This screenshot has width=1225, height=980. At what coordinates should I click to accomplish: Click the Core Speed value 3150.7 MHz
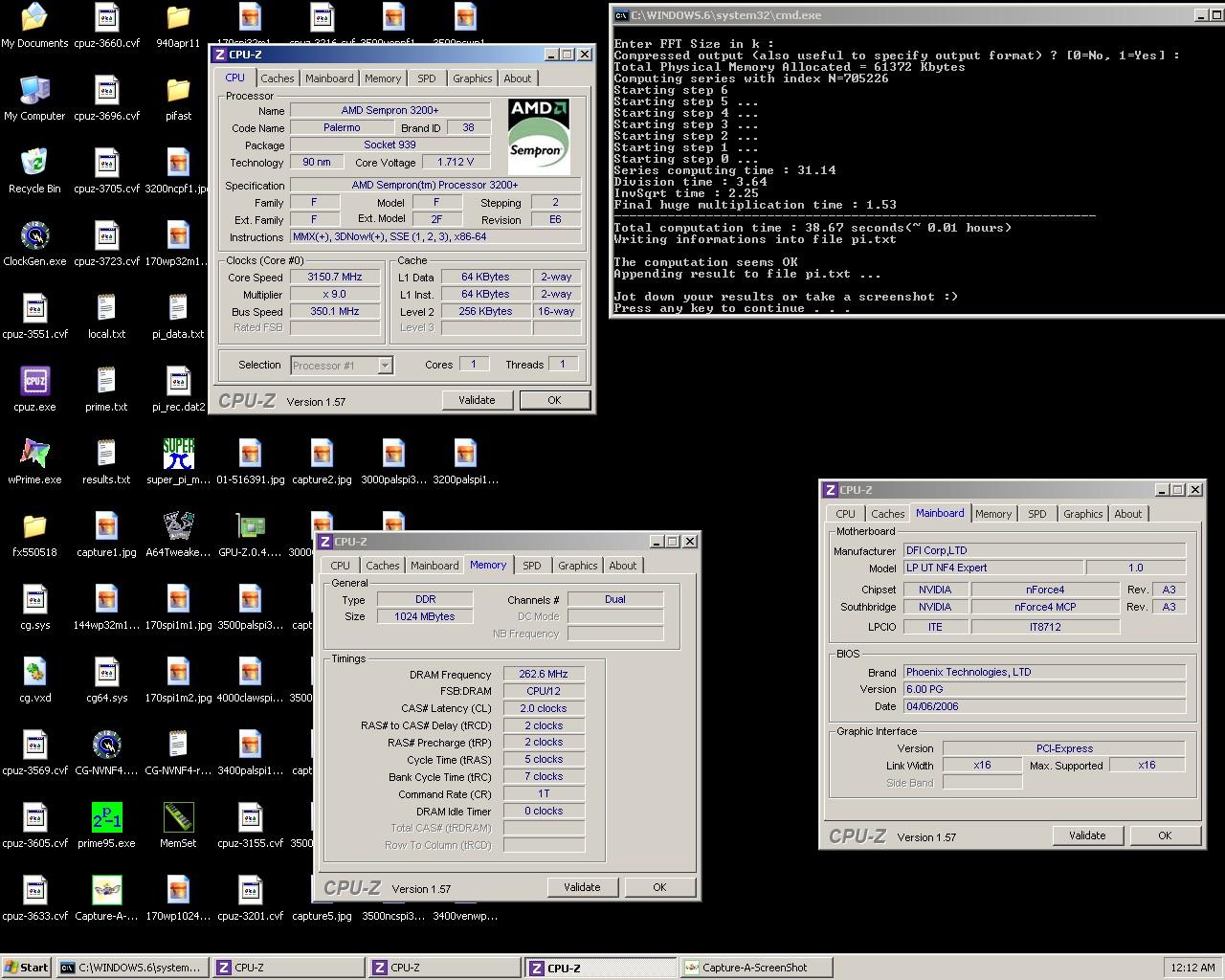click(x=335, y=277)
